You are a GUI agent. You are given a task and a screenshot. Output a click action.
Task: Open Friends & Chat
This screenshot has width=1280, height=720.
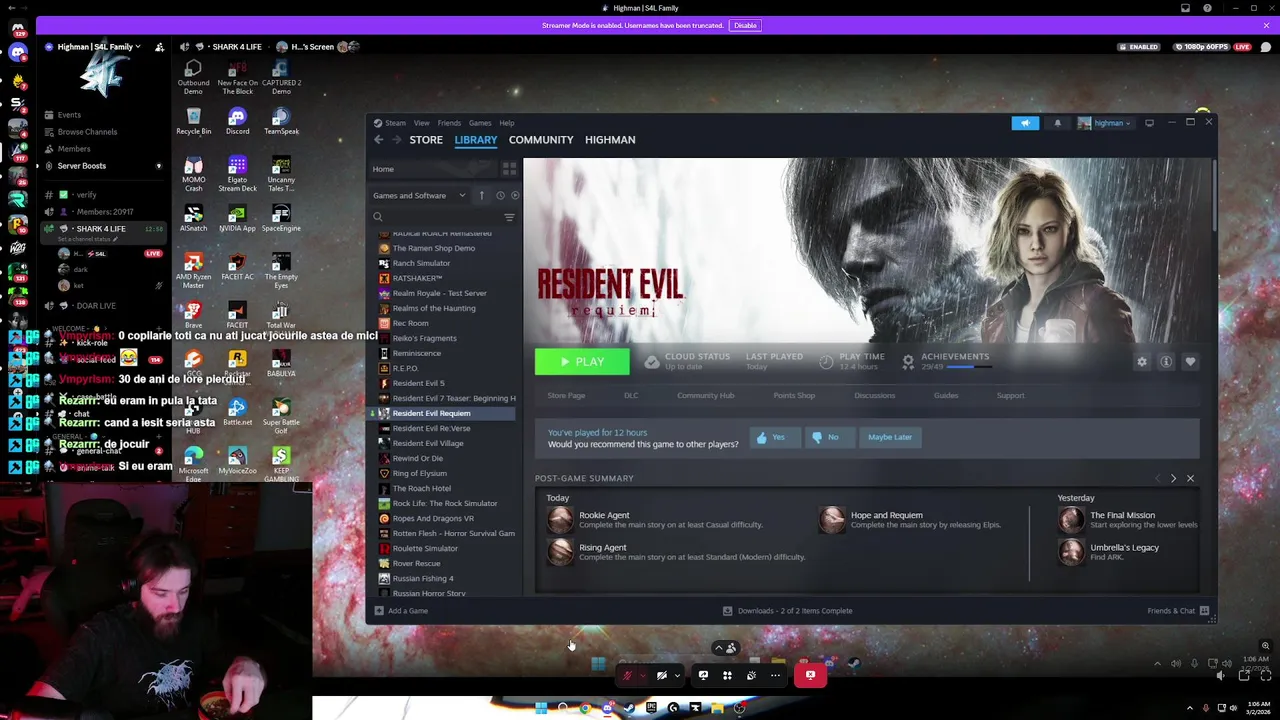click(1178, 611)
